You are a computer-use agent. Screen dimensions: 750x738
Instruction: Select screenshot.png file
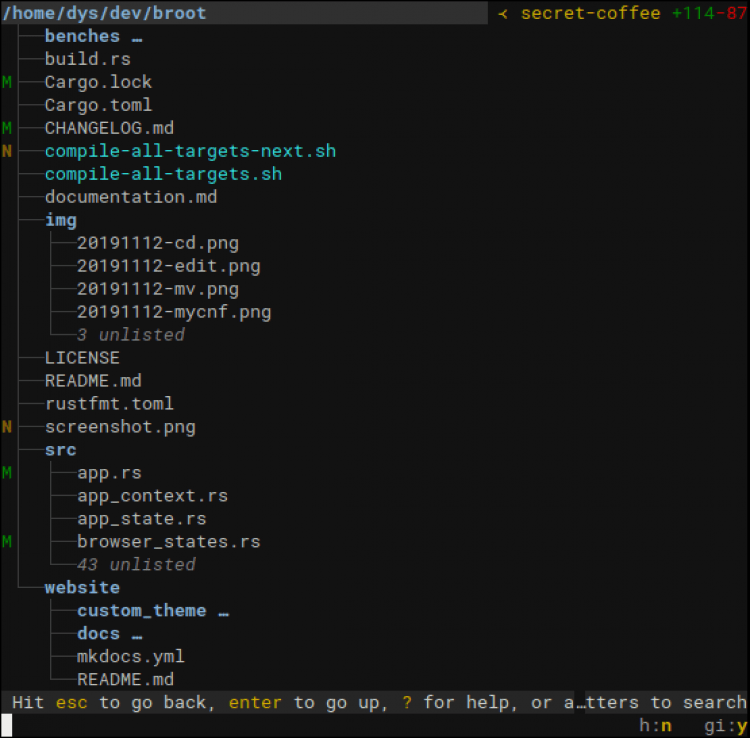[121, 427]
